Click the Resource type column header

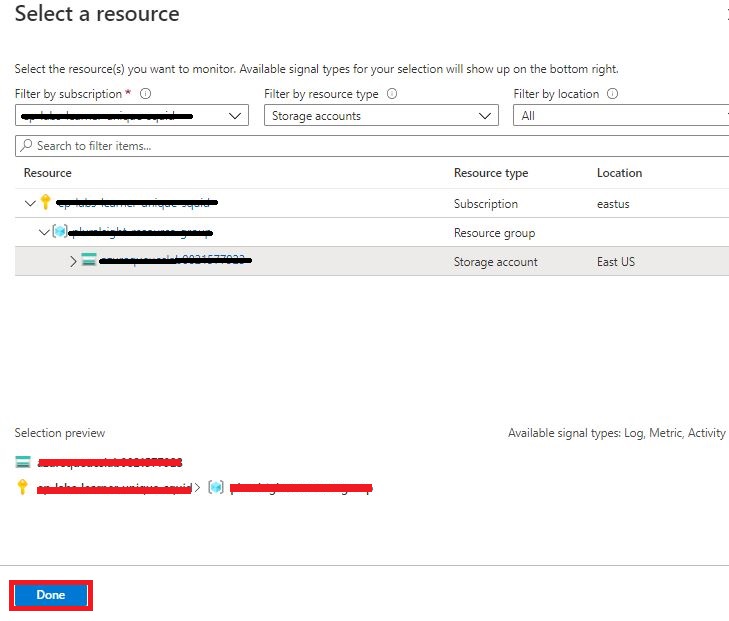tap(490, 173)
